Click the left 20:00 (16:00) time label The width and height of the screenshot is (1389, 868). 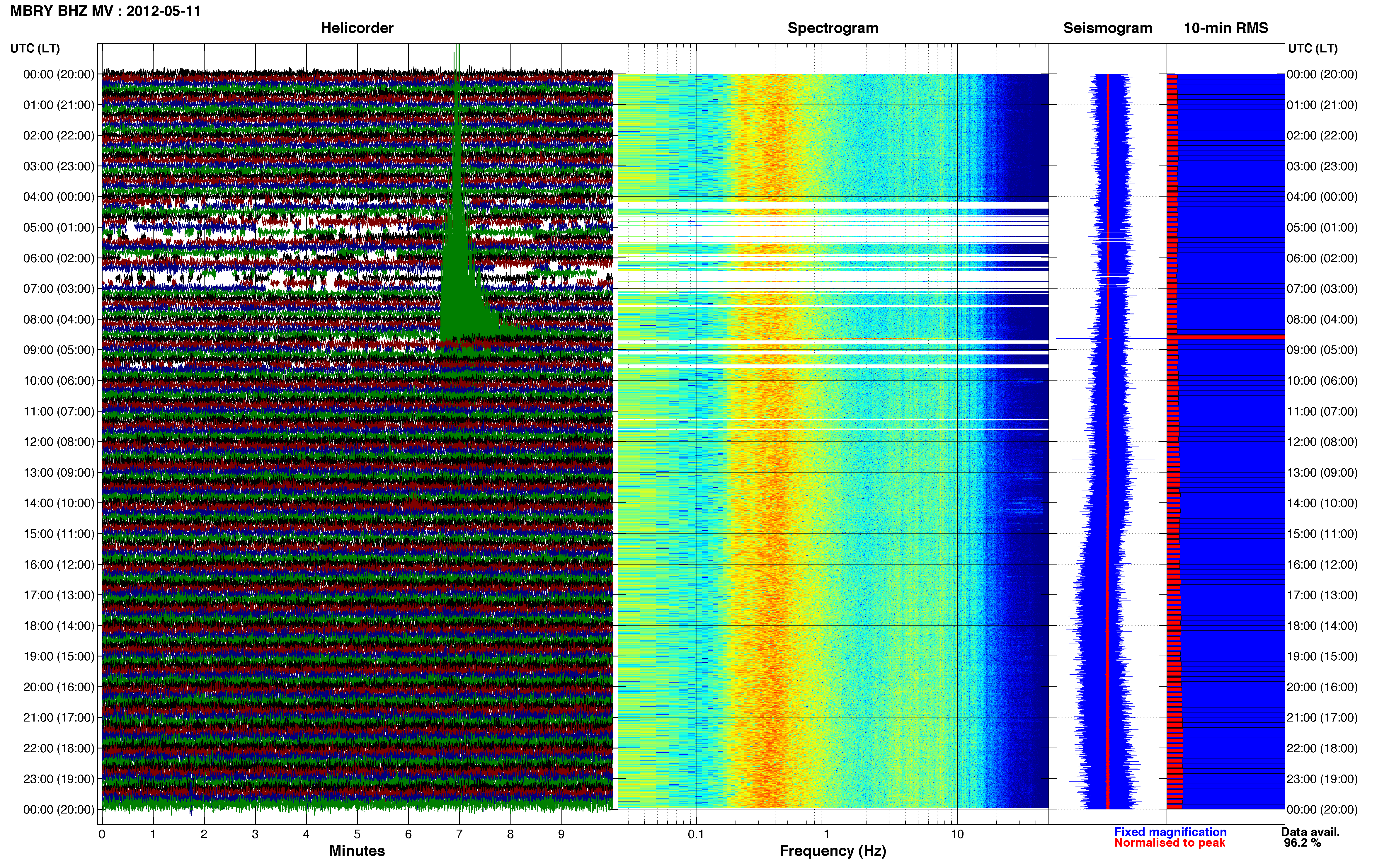tap(59, 687)
